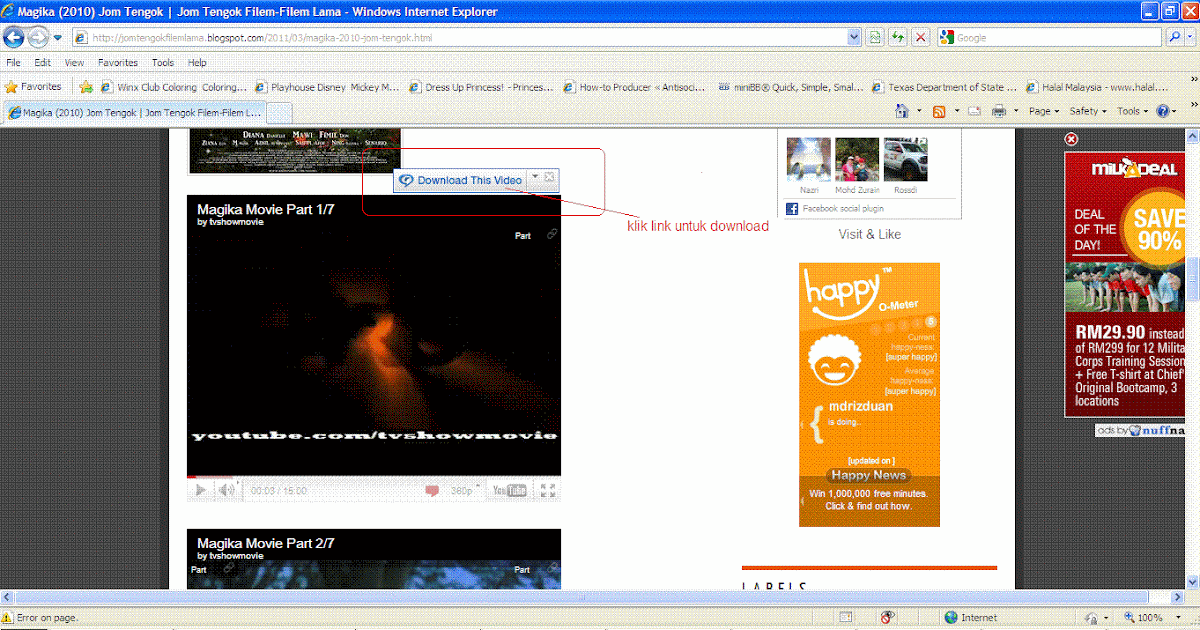The image size is (1200, 630).
Task: Stop loading with the red X icon
Action: coord(921,37)
